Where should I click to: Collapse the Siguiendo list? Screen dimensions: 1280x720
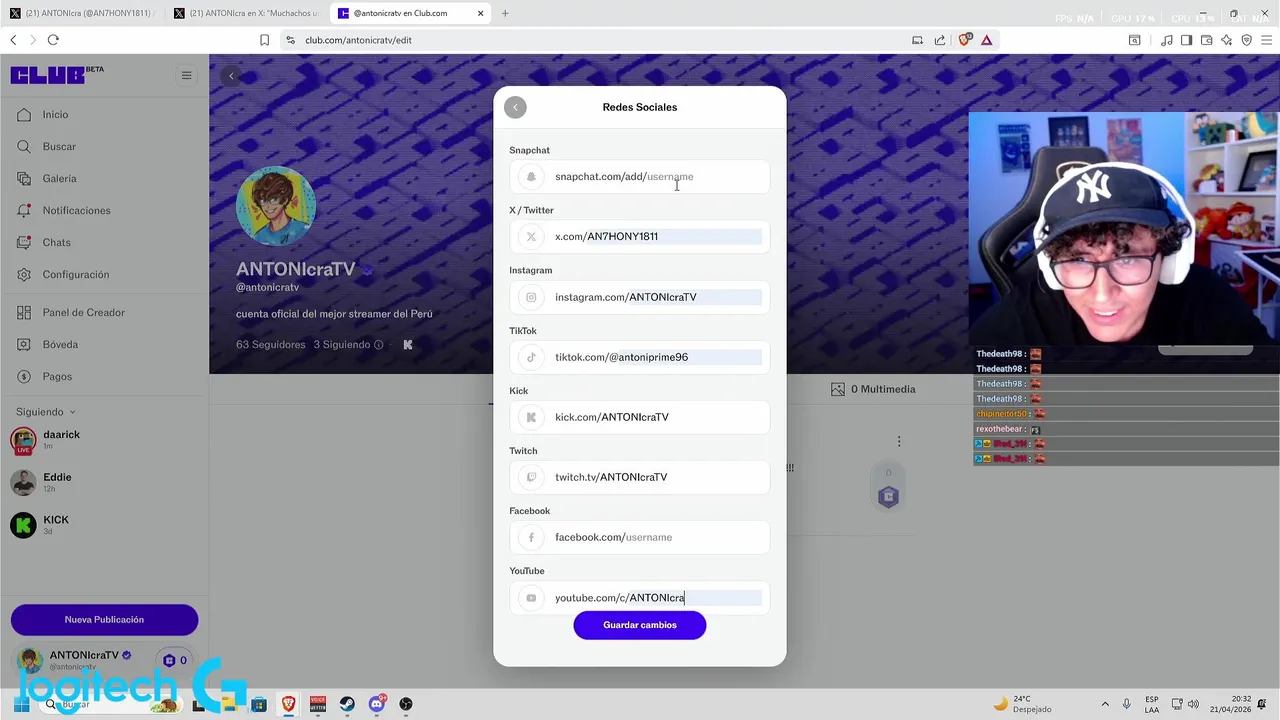pos(46,412)
